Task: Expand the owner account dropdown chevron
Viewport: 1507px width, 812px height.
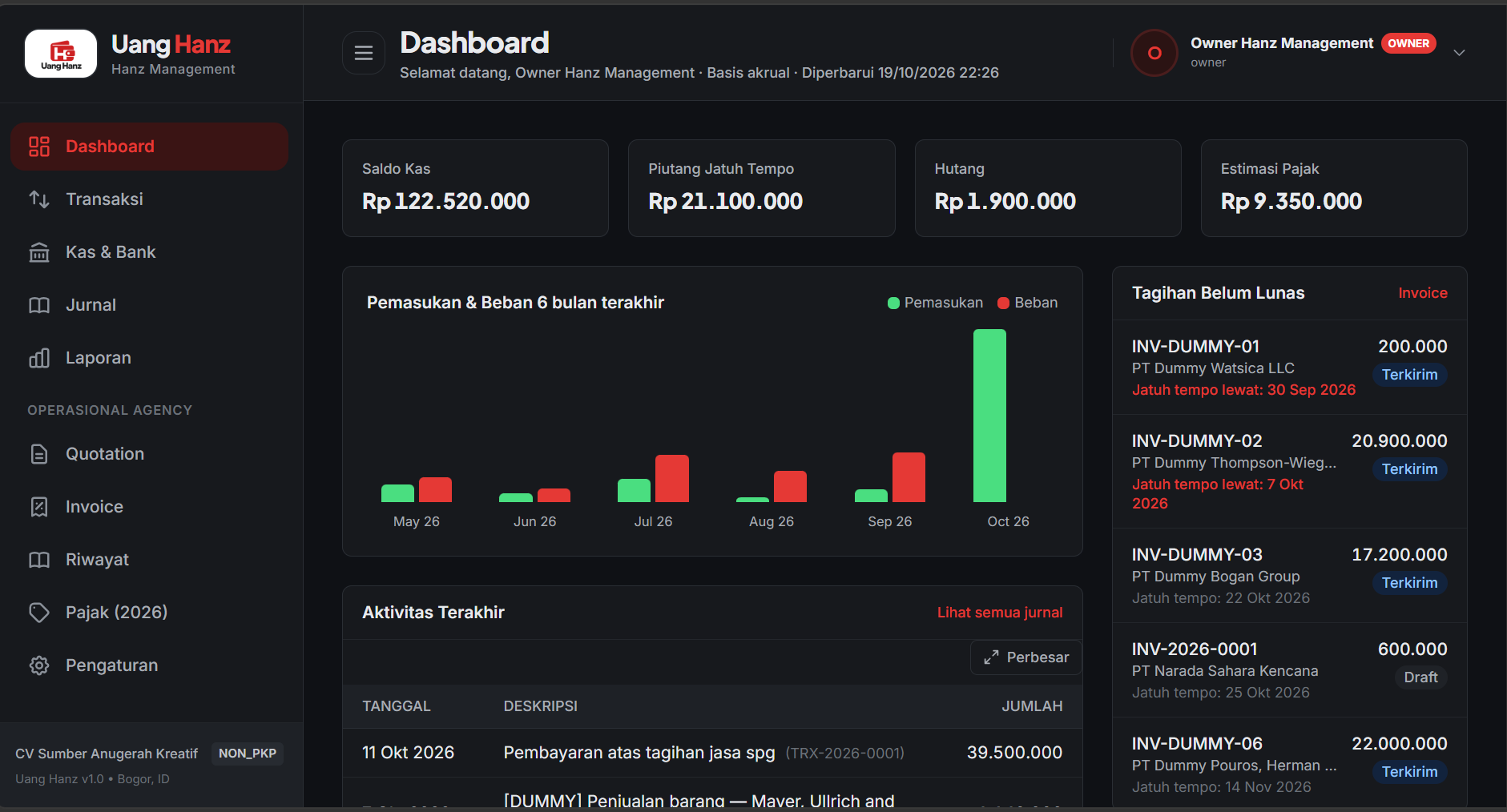Action: [1459, 53]
